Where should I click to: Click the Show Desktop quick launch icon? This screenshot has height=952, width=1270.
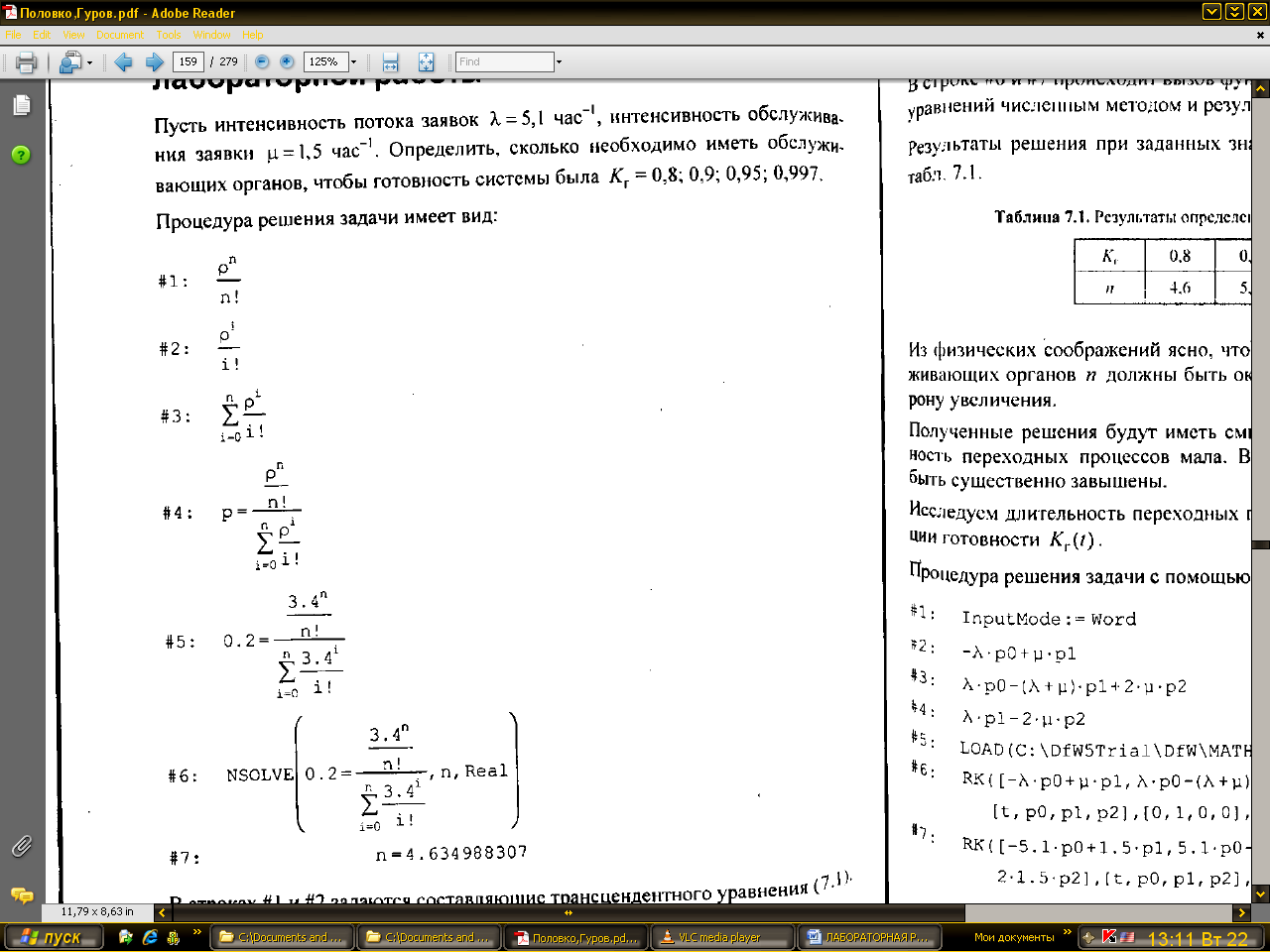pyautogui.click(x=126, y=937)
